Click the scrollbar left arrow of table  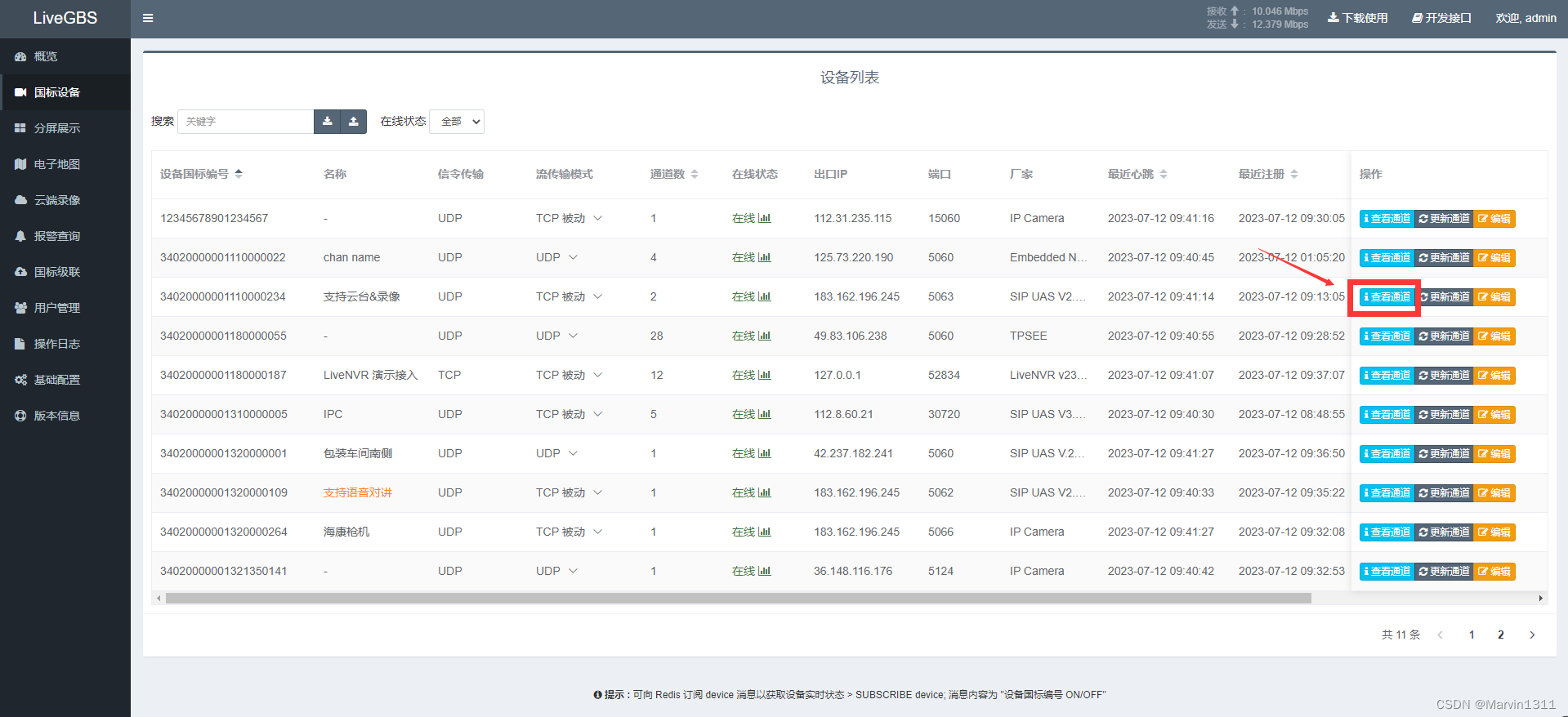pyautogui.click(x=159, y=599)
